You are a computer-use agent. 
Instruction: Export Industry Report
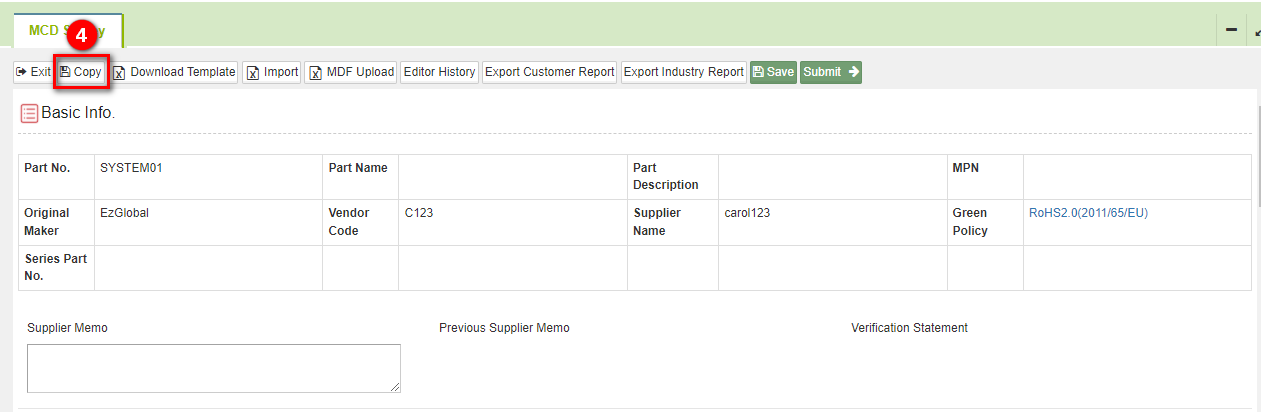[x=684, y=72]
